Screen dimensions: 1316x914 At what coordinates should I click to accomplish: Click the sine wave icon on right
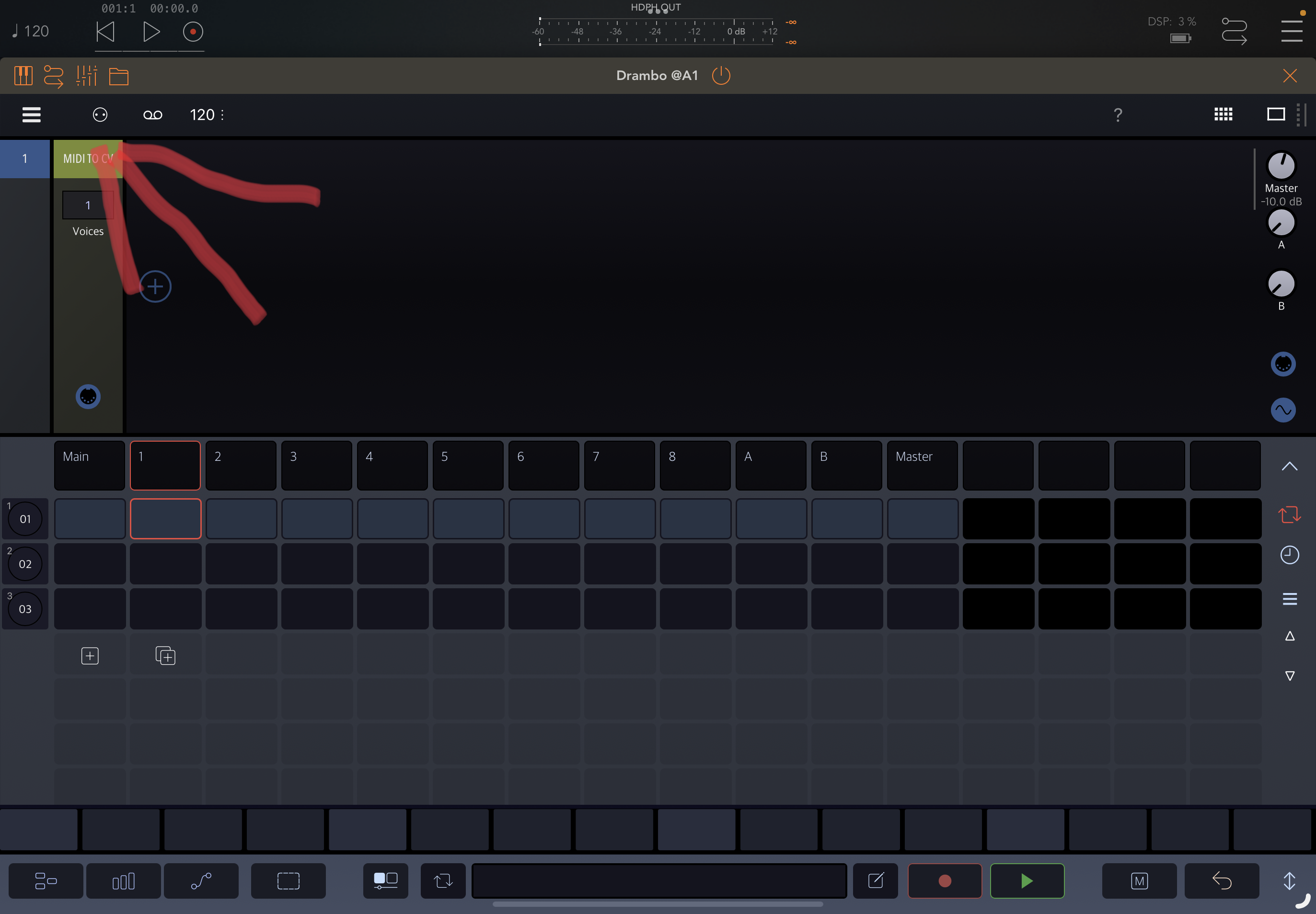(1283, 410)
